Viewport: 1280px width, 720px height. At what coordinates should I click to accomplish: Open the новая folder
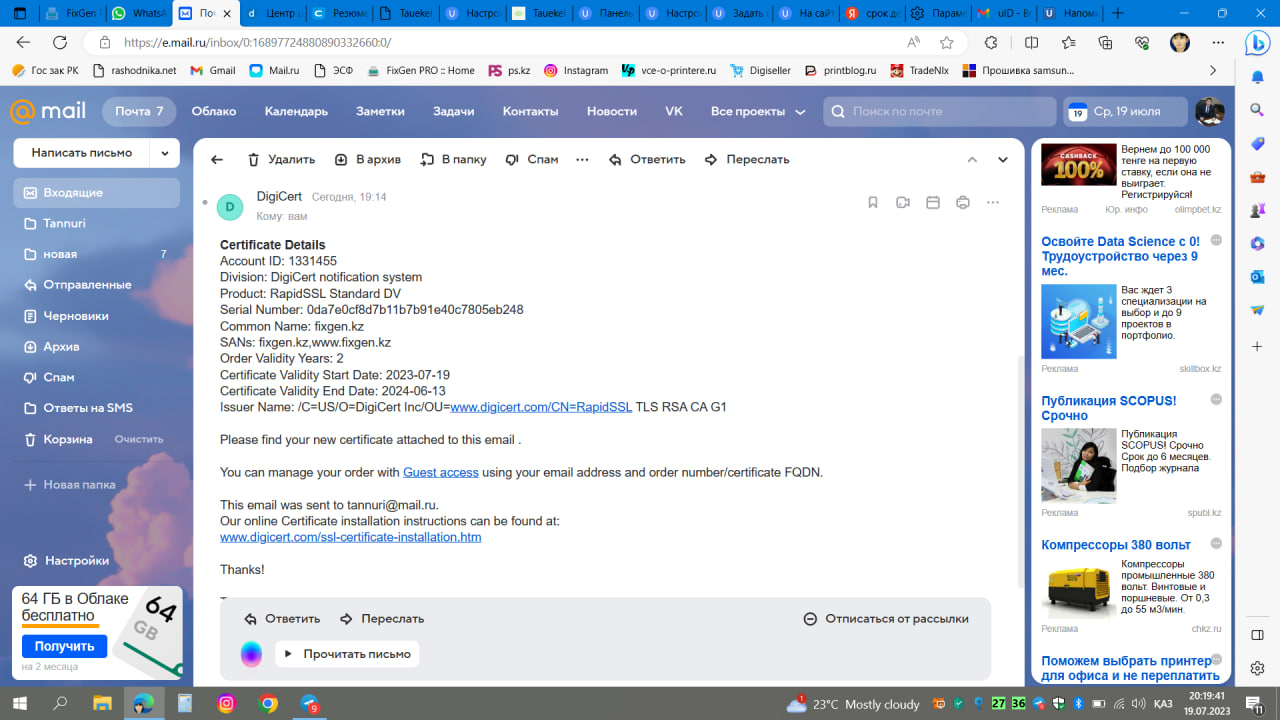pyautogui.click(x=97, y=254)
